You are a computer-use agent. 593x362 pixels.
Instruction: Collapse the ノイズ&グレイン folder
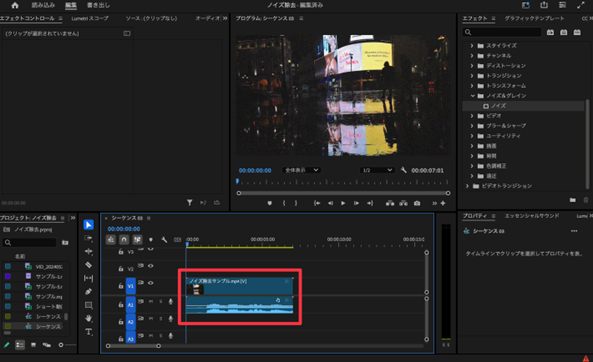tap(472, 96)
